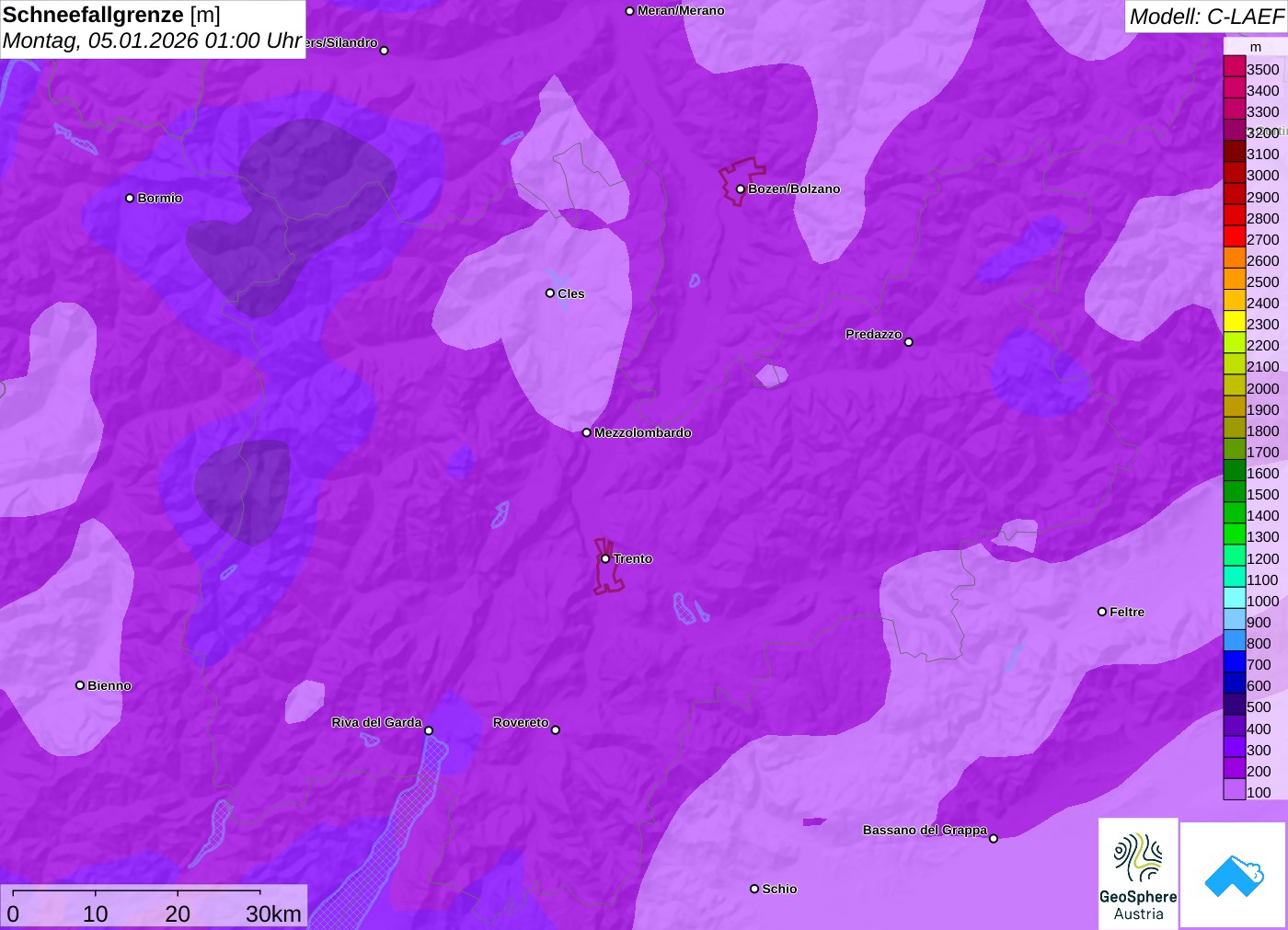The image size is (1288, 930).
Task: Click the Schio marker dot
Action: (754, 889)
